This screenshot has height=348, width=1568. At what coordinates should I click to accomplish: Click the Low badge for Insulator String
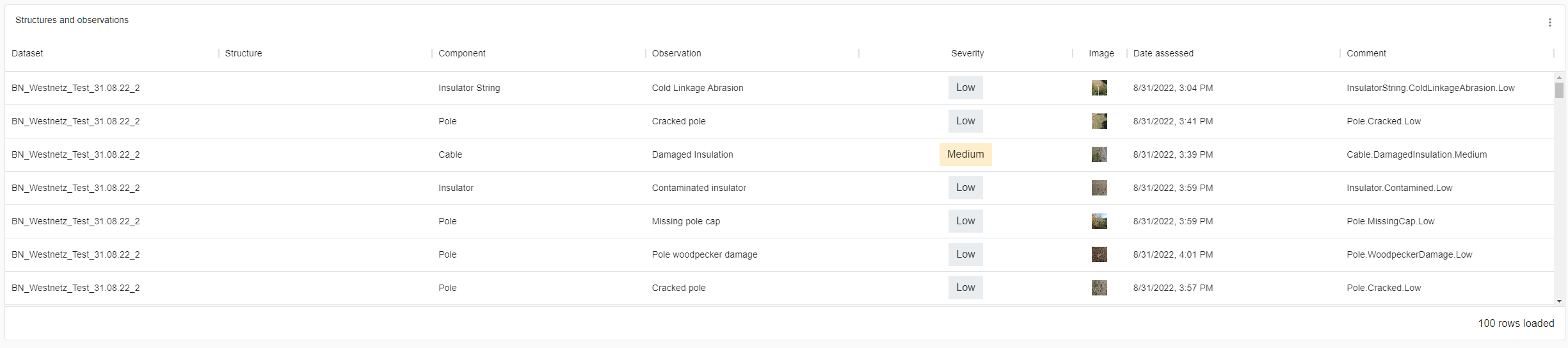coord(965,88)
